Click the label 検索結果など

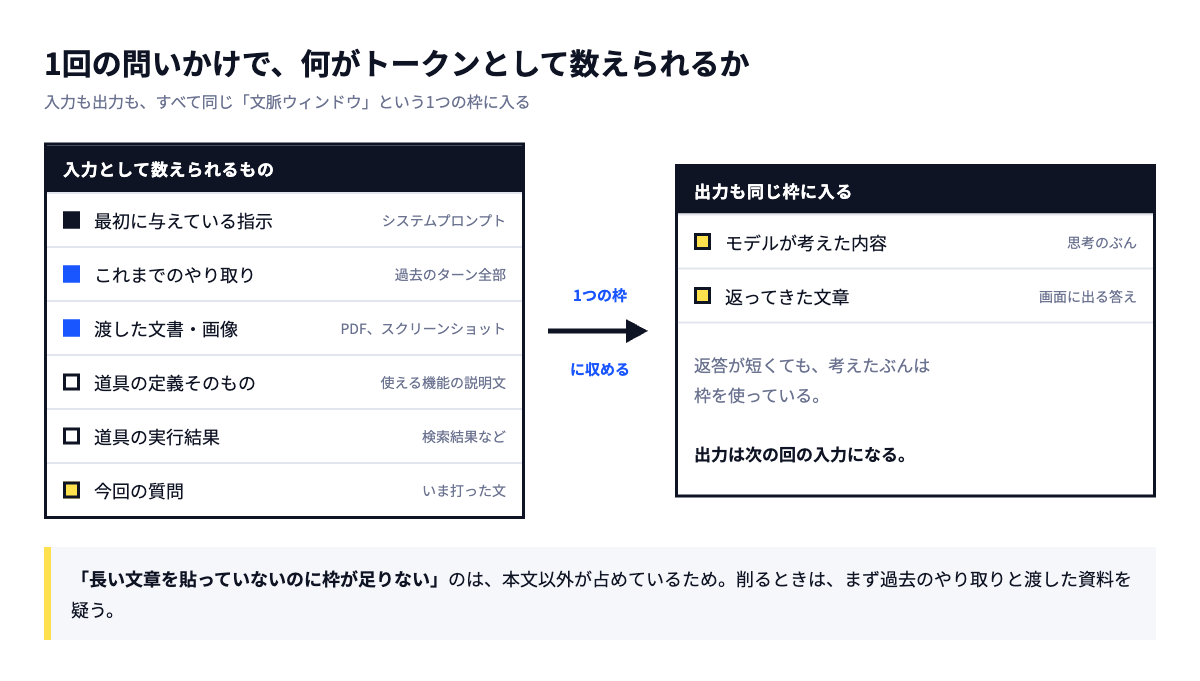464,437
